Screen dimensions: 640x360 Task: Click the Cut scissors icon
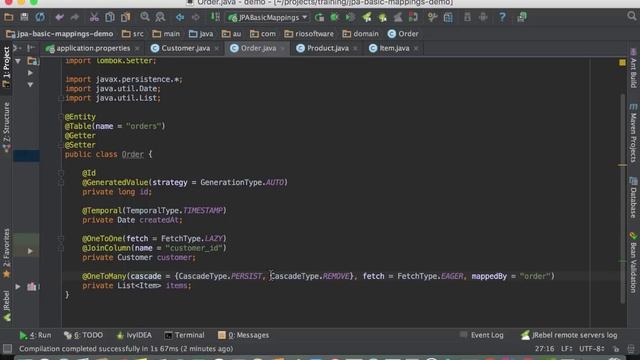[94, 17]
